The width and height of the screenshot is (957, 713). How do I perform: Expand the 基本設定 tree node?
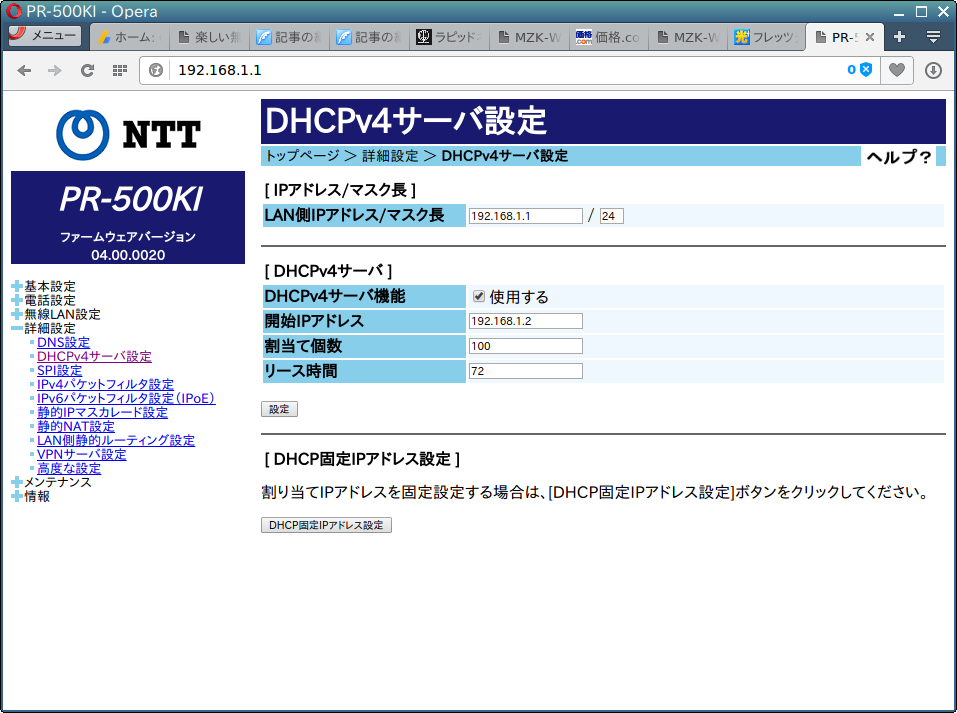16,286
